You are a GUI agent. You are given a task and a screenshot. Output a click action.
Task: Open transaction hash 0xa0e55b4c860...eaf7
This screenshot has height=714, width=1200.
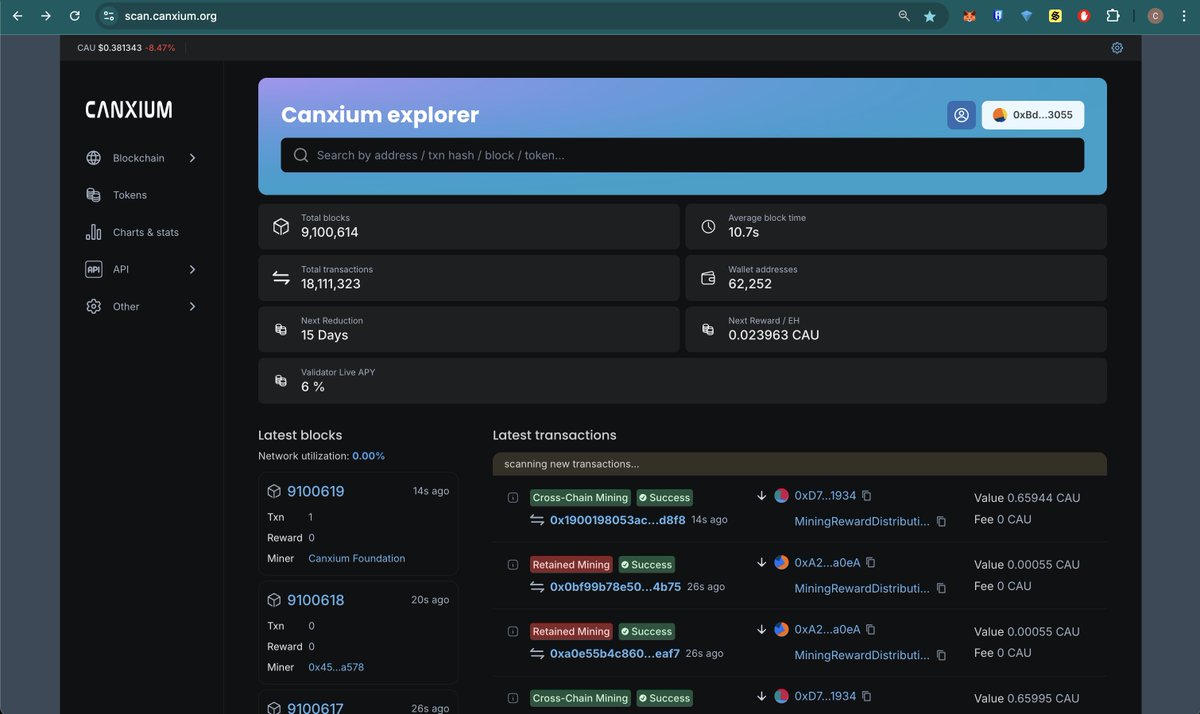615,654
